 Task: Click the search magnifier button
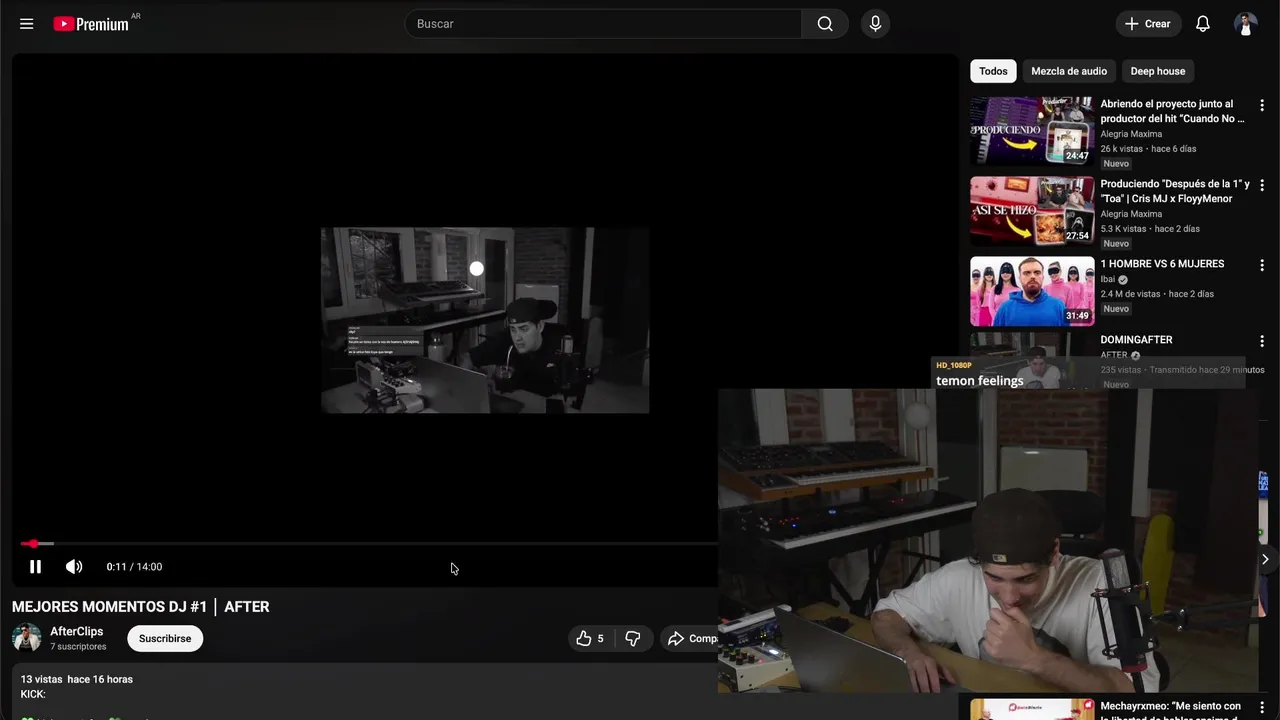click(x=825, y=24)
